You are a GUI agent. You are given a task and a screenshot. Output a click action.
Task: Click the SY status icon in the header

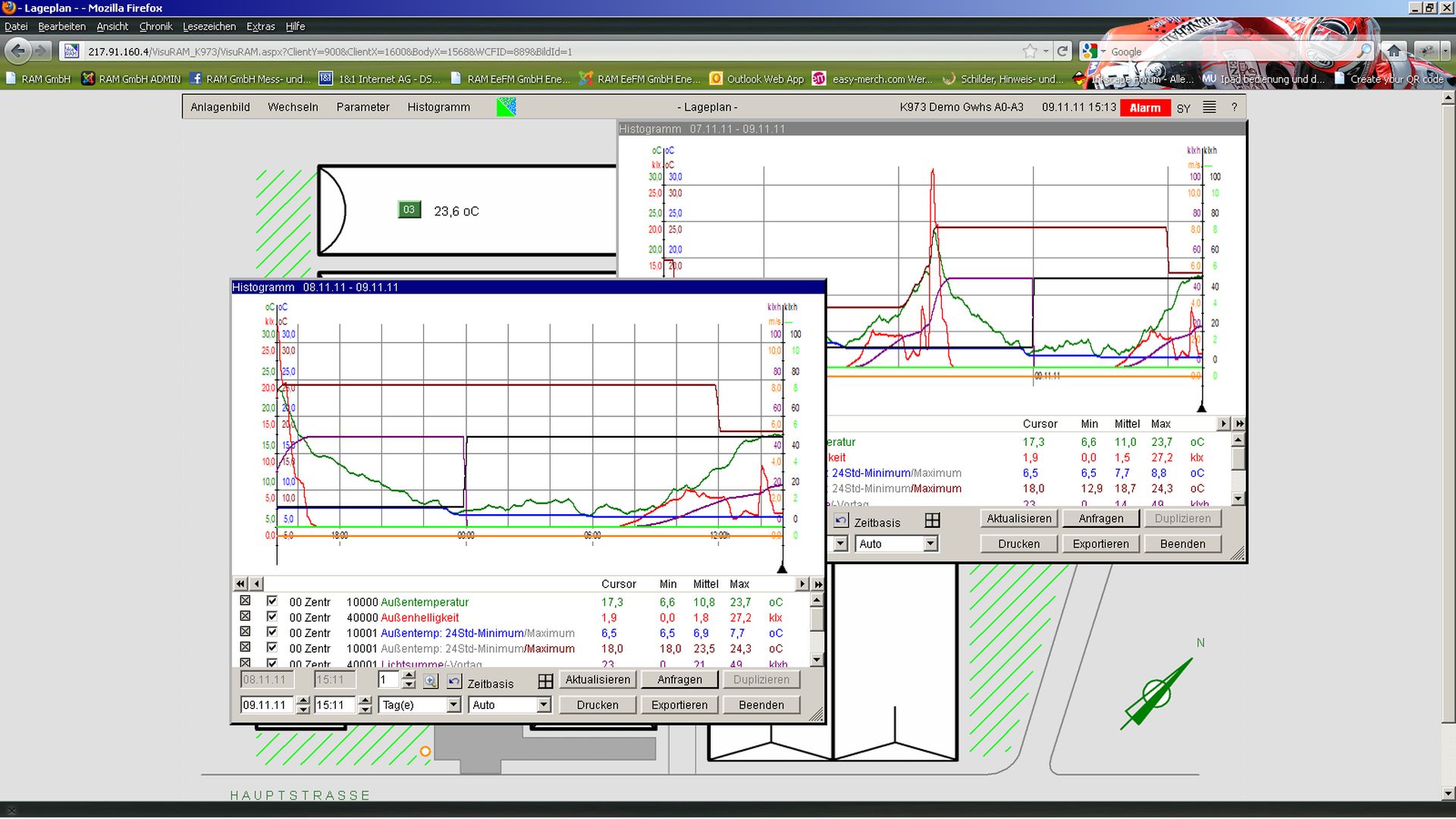1184,108
